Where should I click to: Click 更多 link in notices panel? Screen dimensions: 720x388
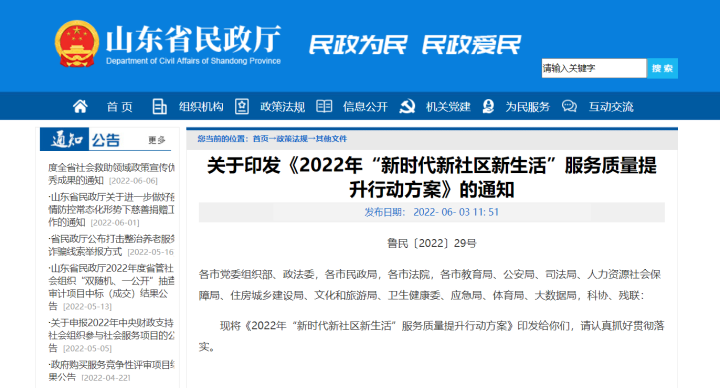pyautogui.click(x=157, y=140)
